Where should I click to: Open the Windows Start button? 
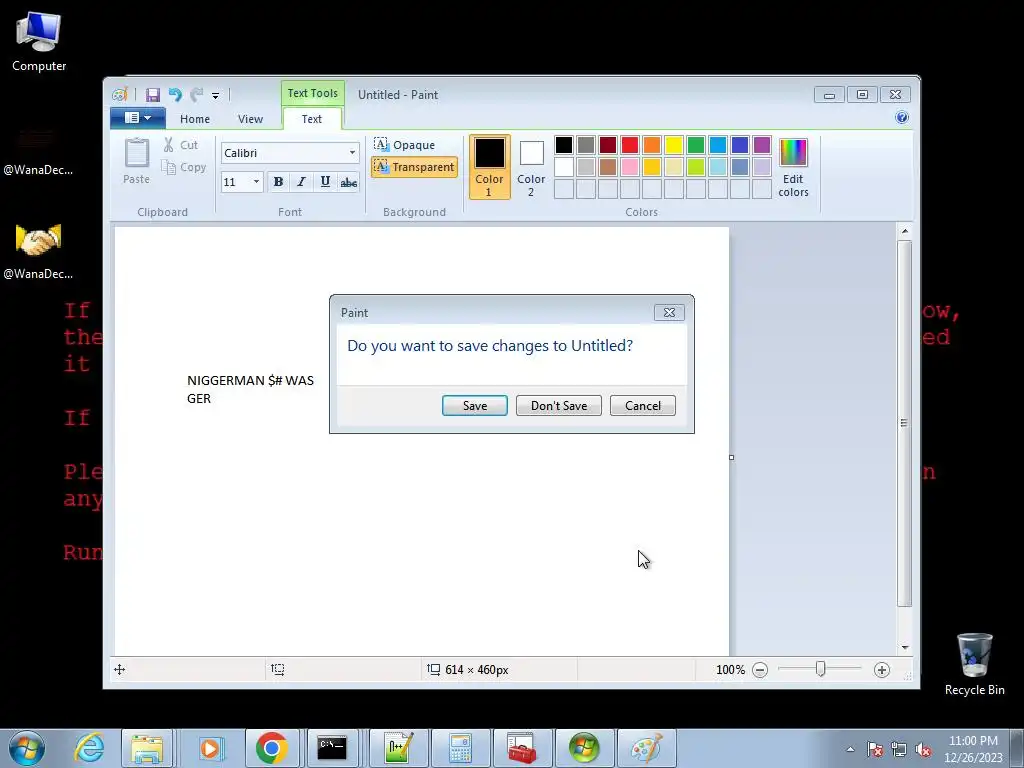27,748
